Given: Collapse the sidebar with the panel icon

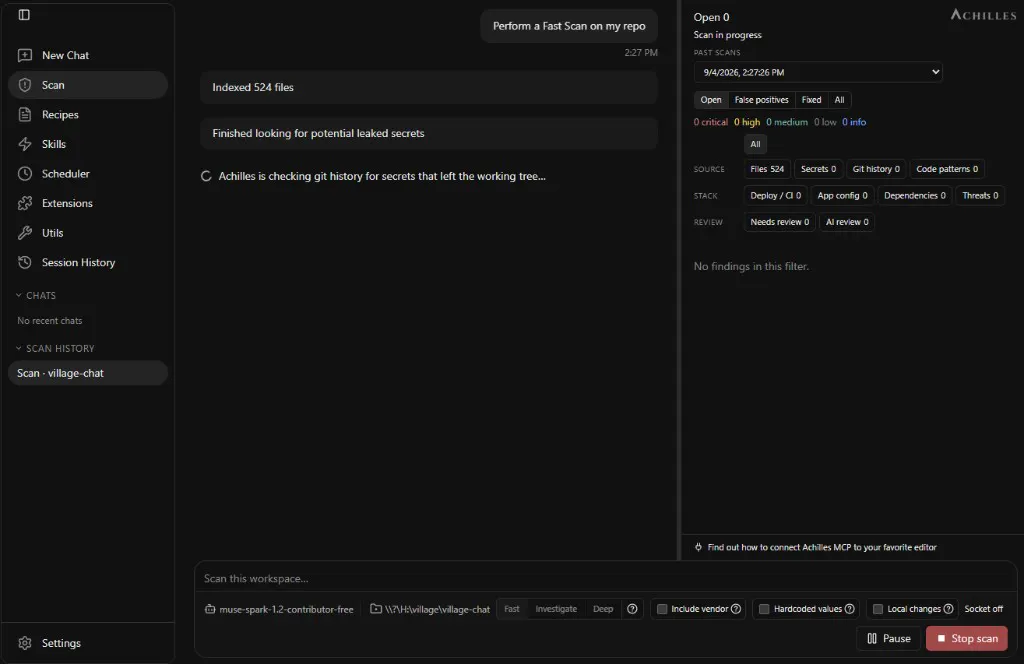Looking at the screenshot, I should (24, 14).
